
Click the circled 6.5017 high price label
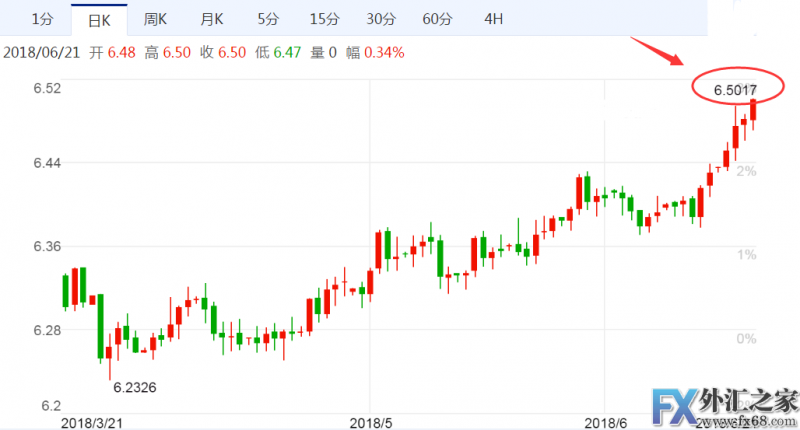coord(734,91)
